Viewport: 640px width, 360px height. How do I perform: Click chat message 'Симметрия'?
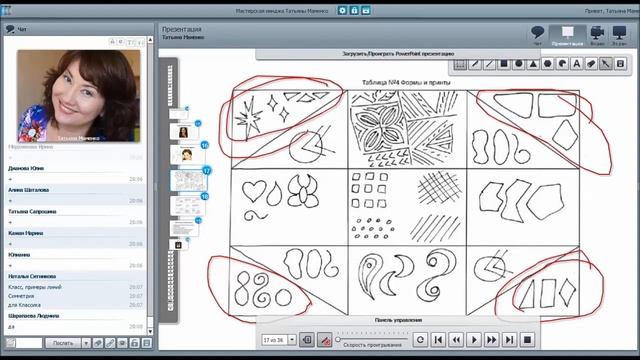point(21,296)
